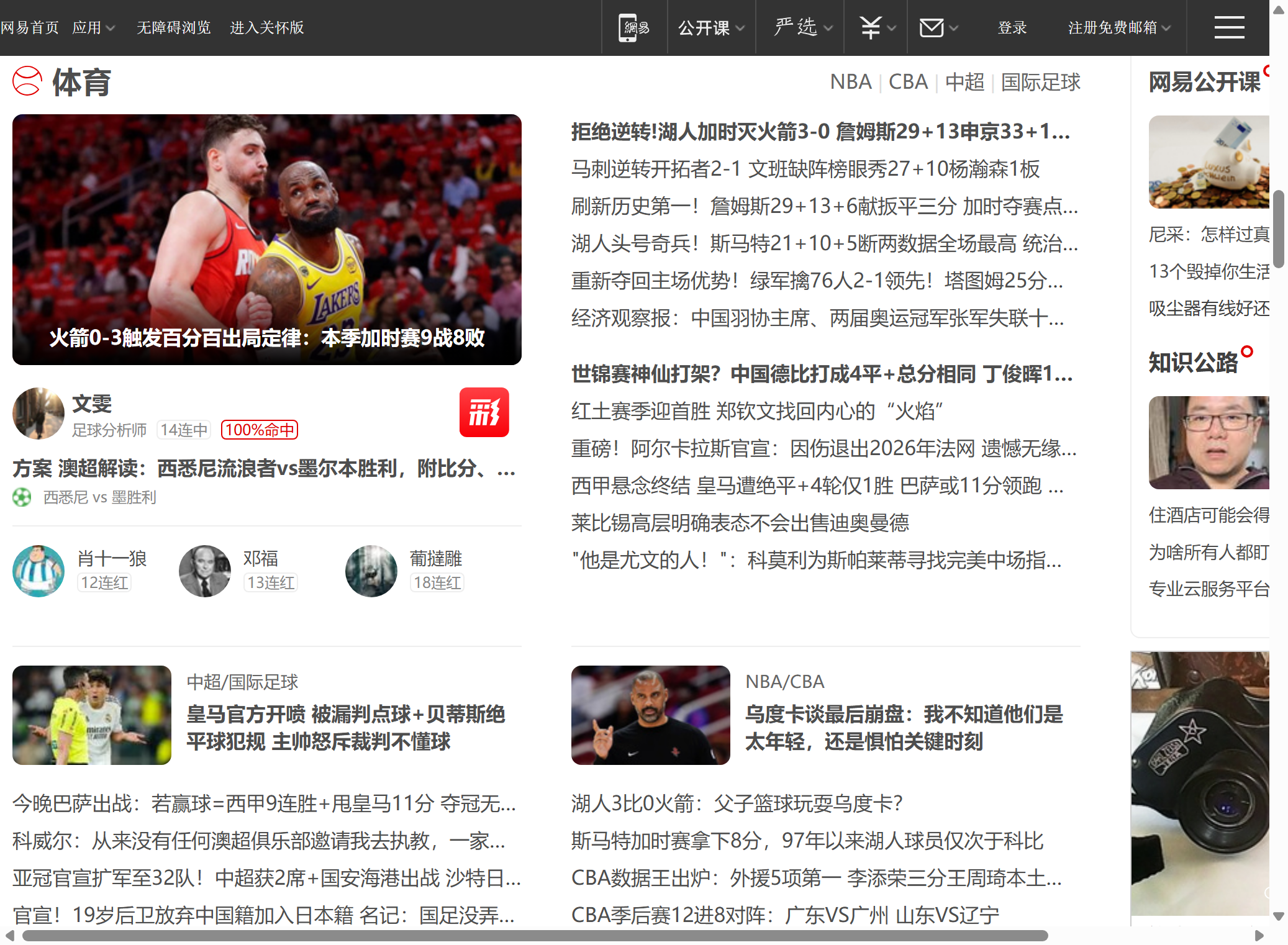Image resolution: width=1288 pixels, height=945 pixels.
Task: Click the yen shopping icon
Action: coord(871,28)
